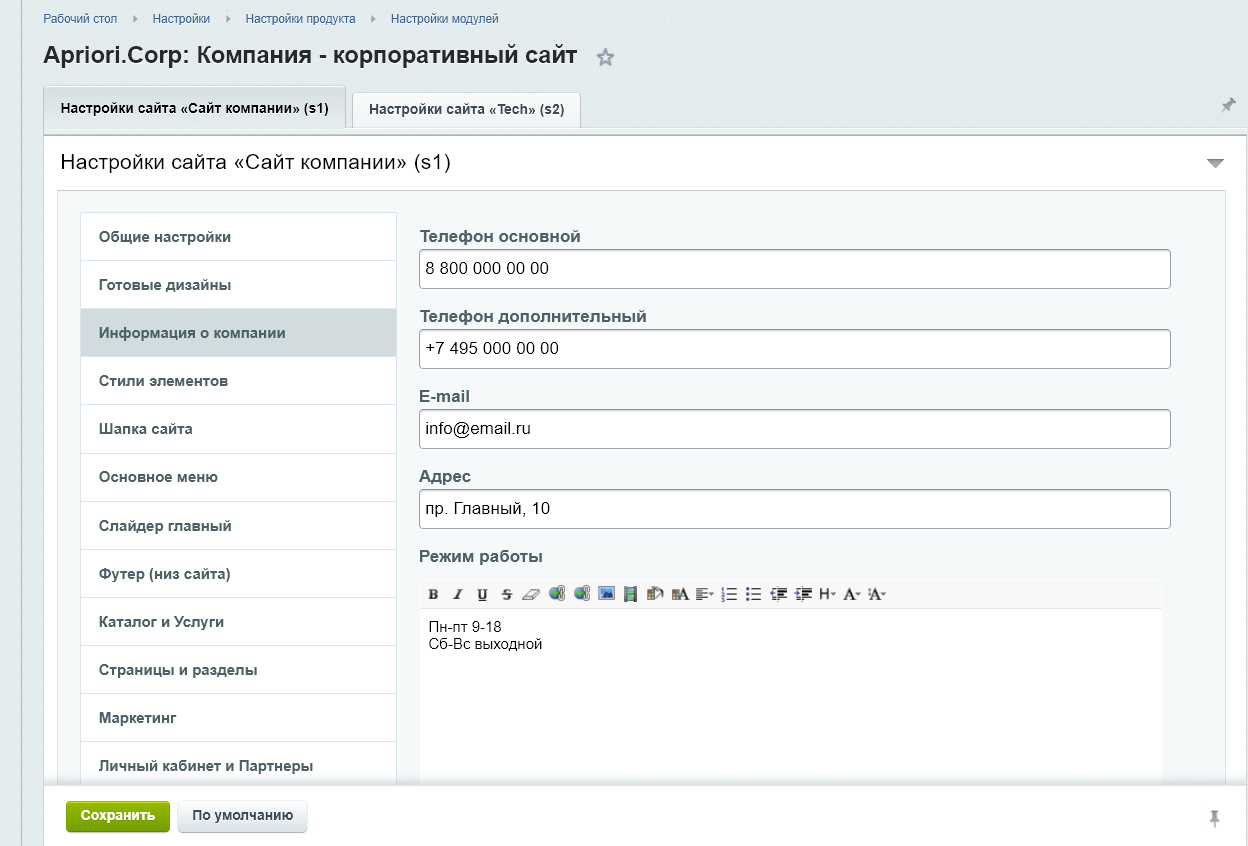
Task: Click the green Сохранить button
Action: (x=118, y=816)
